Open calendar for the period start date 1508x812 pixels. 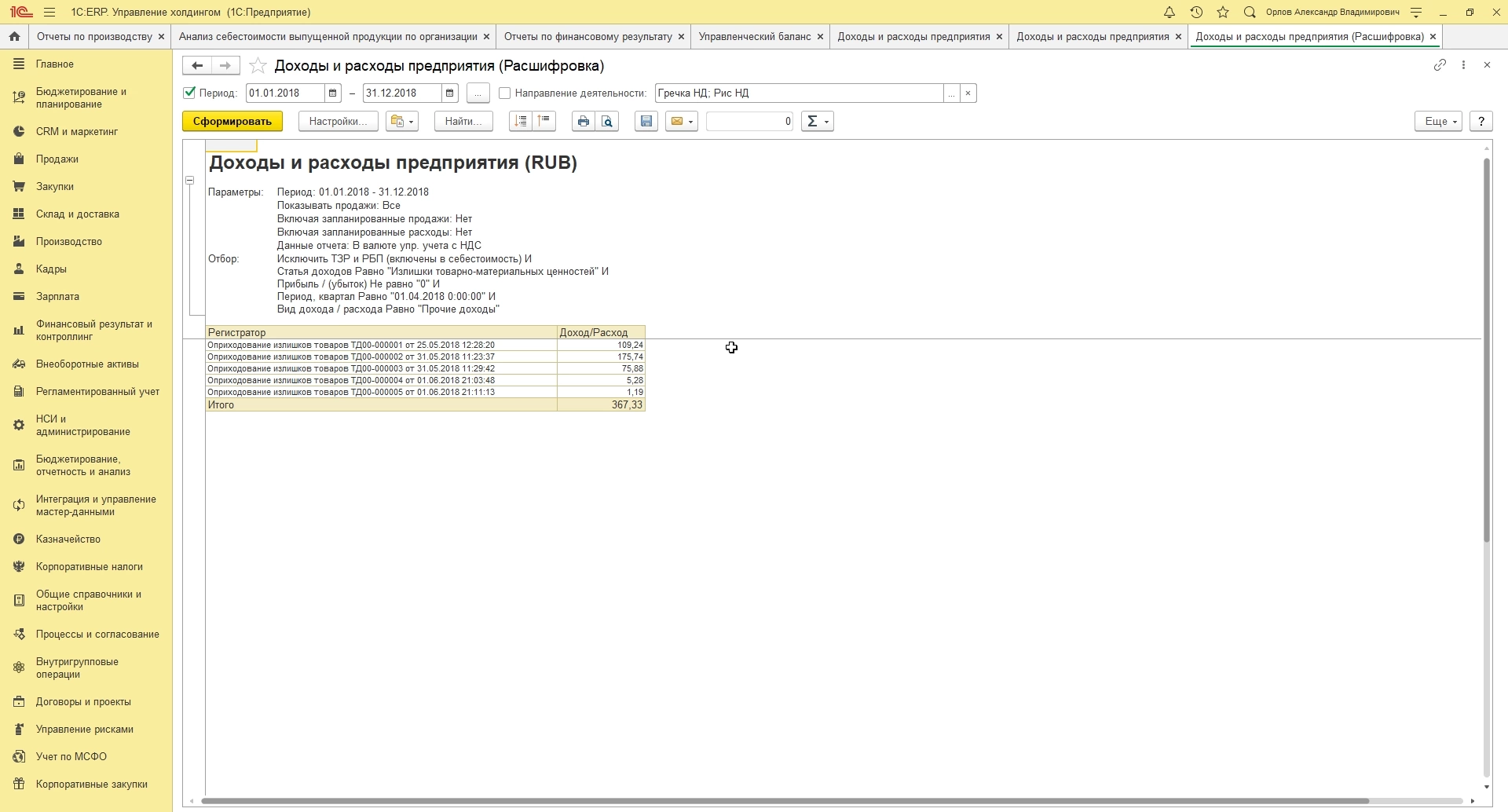point(333,93)
